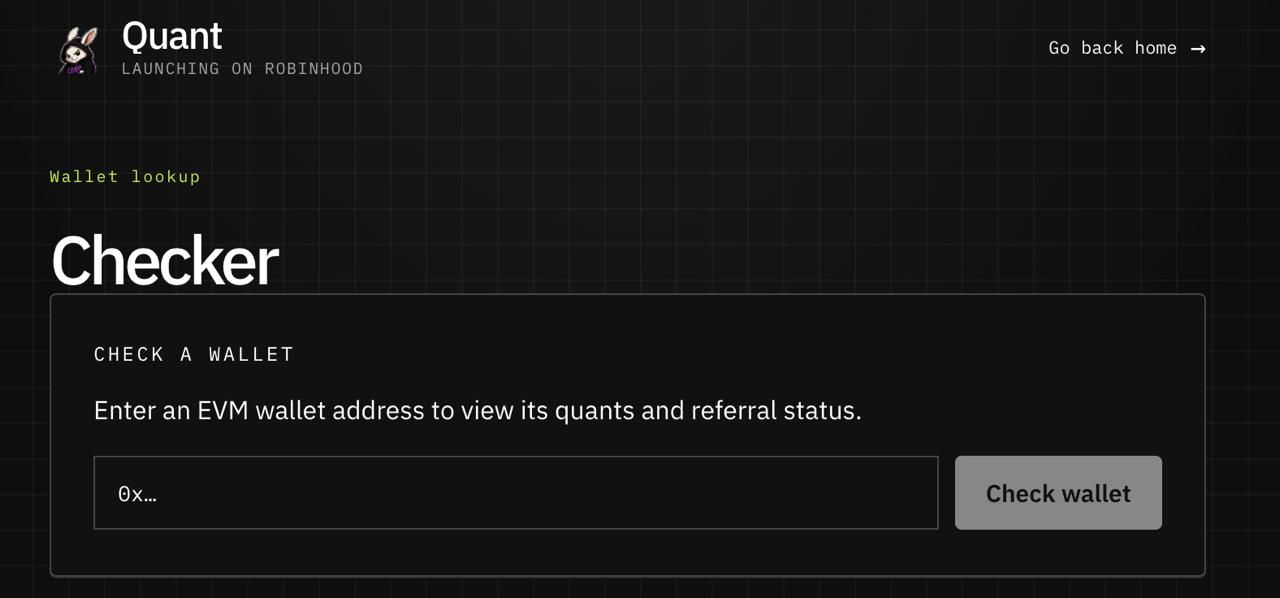Focus the 0x… wallet address field
The image size is (1280, 598).
tap(516, 493)
